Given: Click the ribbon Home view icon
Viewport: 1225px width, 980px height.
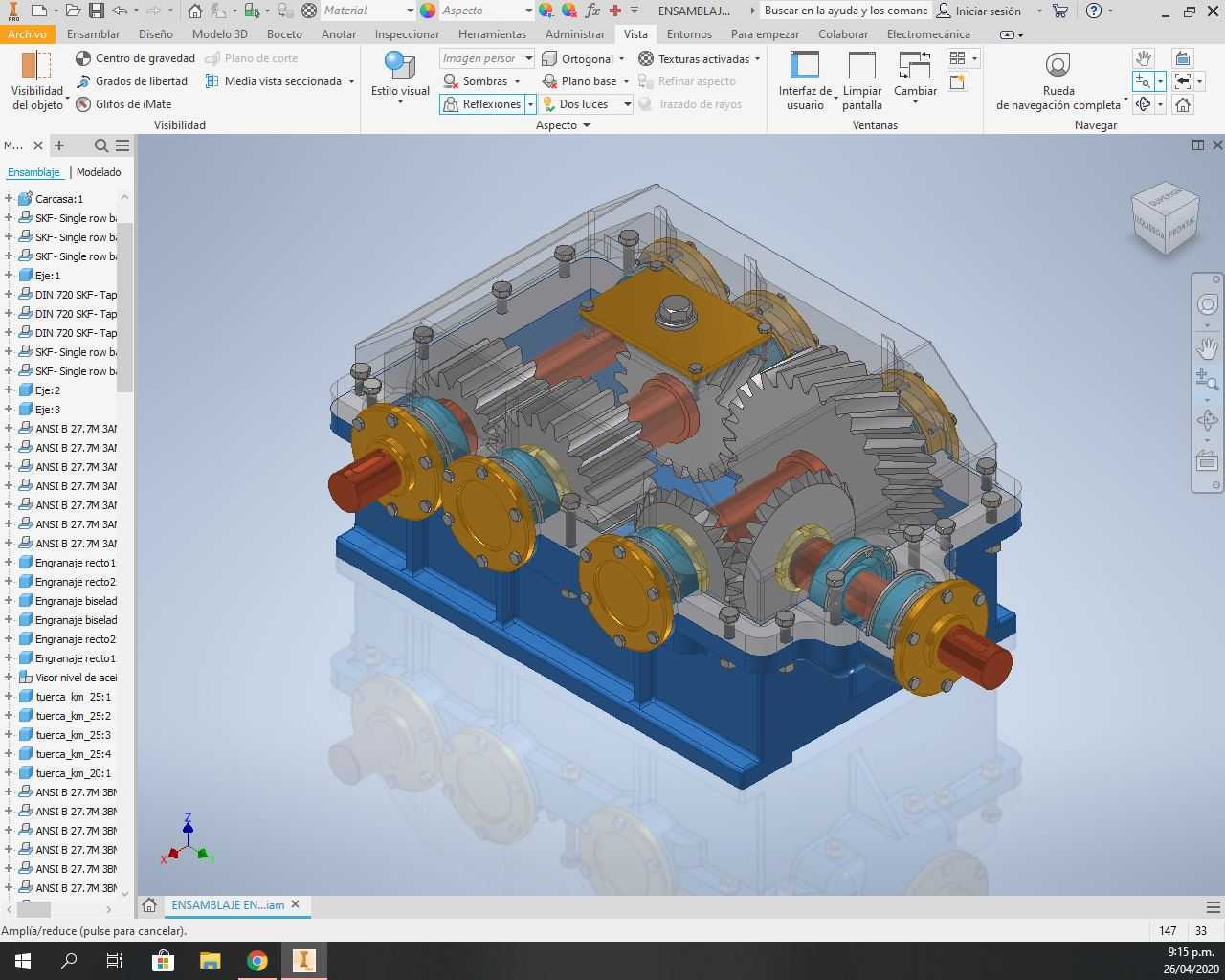Looking at the screenshot, I should [1183, 104].
